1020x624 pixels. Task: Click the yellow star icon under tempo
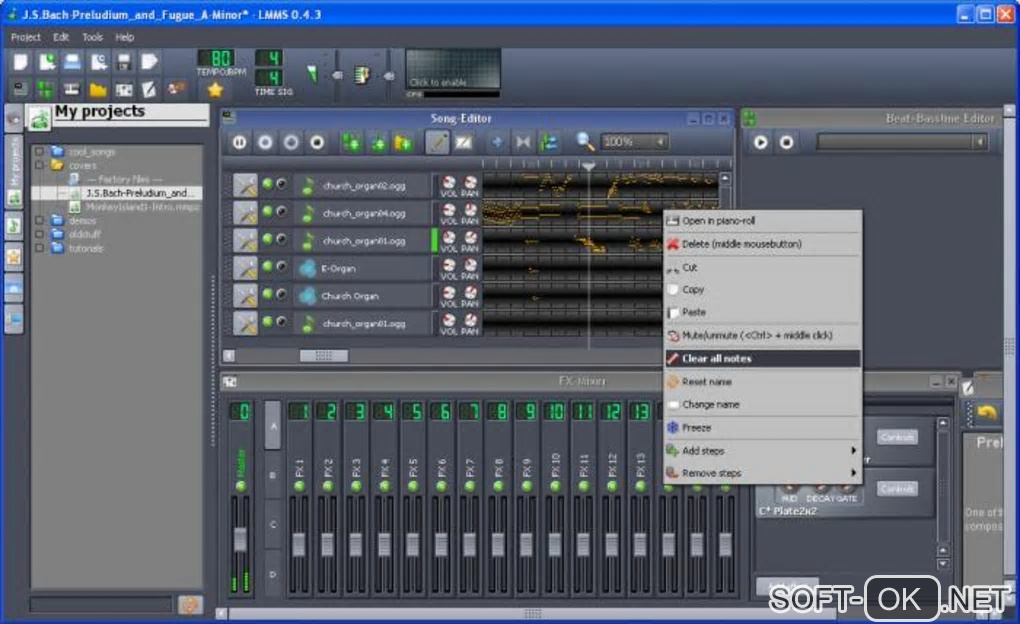(214, 89)
